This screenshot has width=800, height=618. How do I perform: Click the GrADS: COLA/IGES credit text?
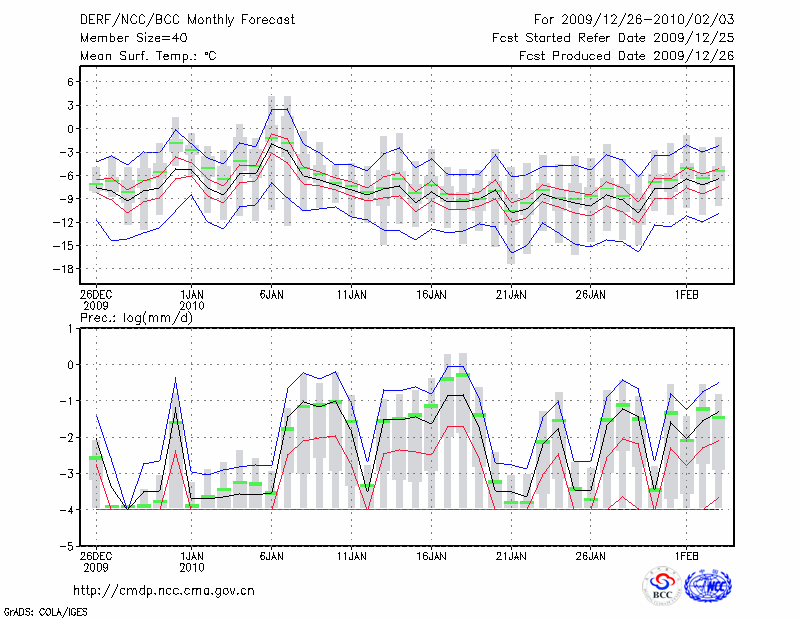[43, 610]
